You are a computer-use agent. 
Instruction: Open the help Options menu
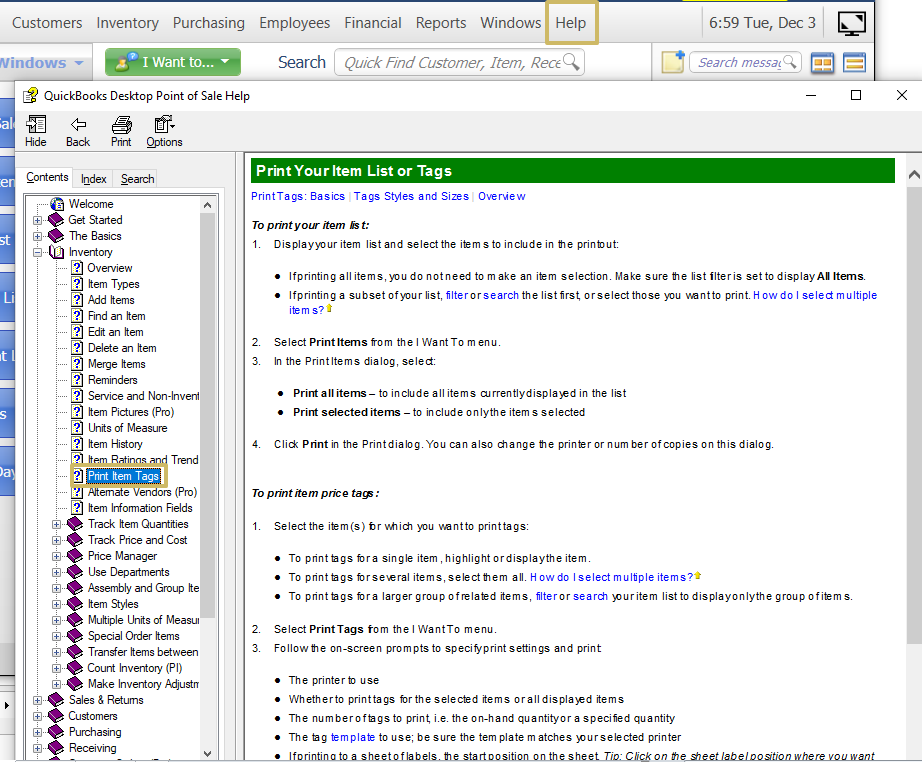(163, 131)
